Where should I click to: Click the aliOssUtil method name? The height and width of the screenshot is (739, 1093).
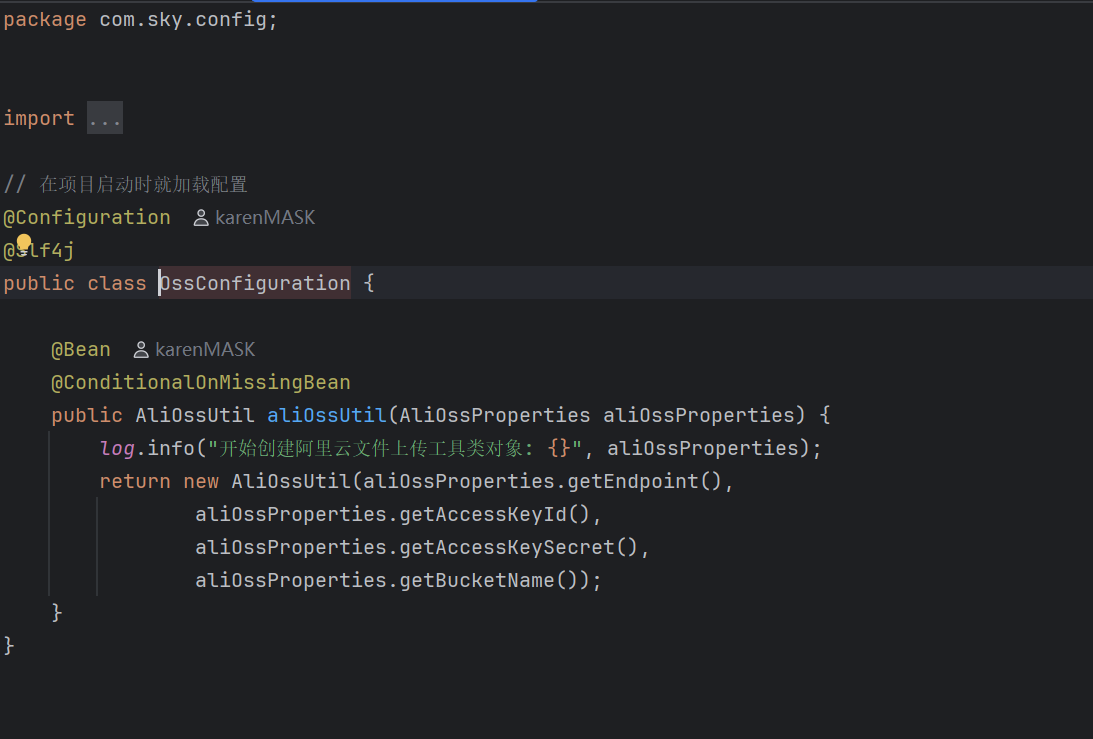click(327, 415)
